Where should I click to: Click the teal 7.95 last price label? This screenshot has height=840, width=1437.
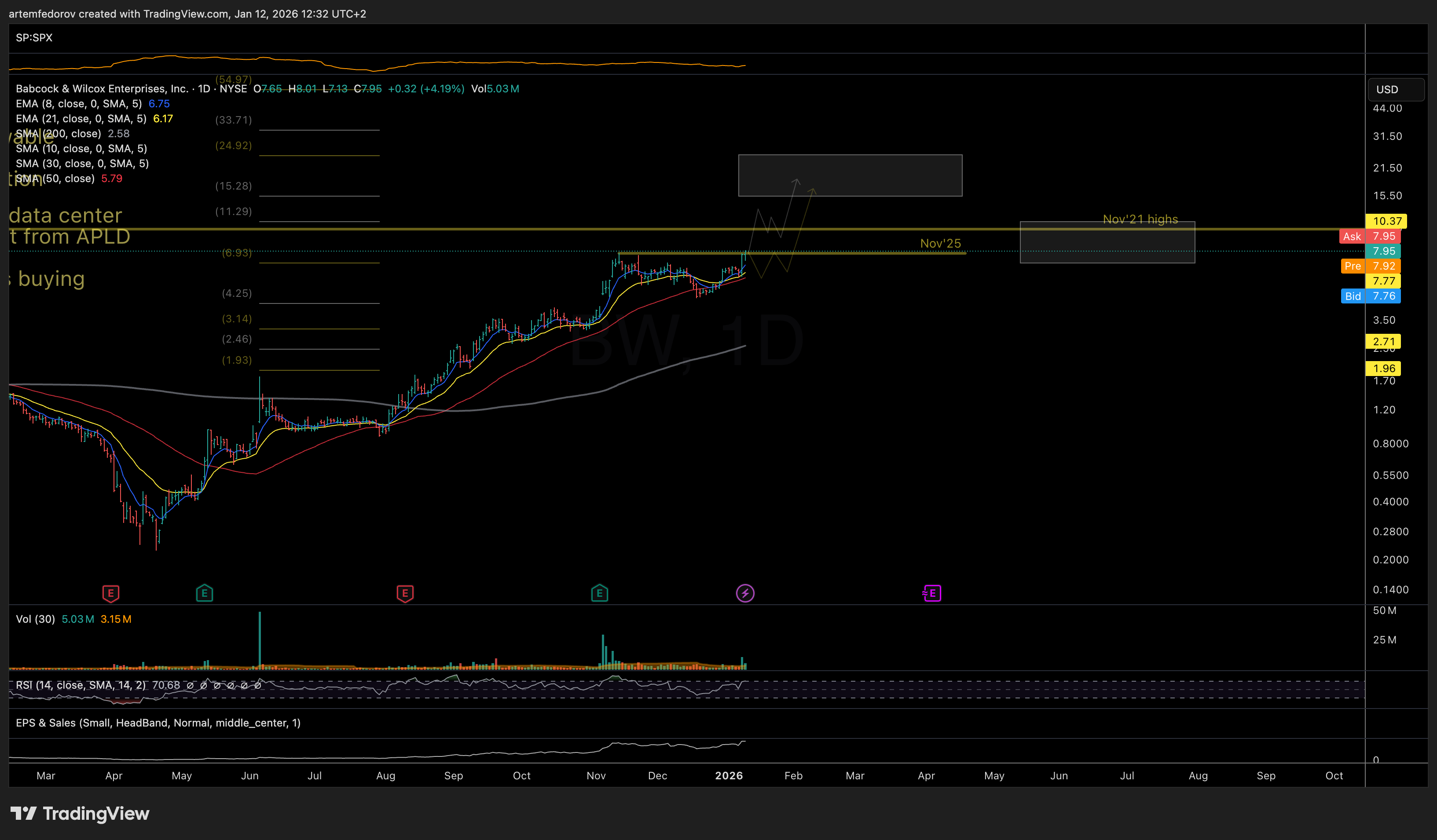pos(1383,251)
